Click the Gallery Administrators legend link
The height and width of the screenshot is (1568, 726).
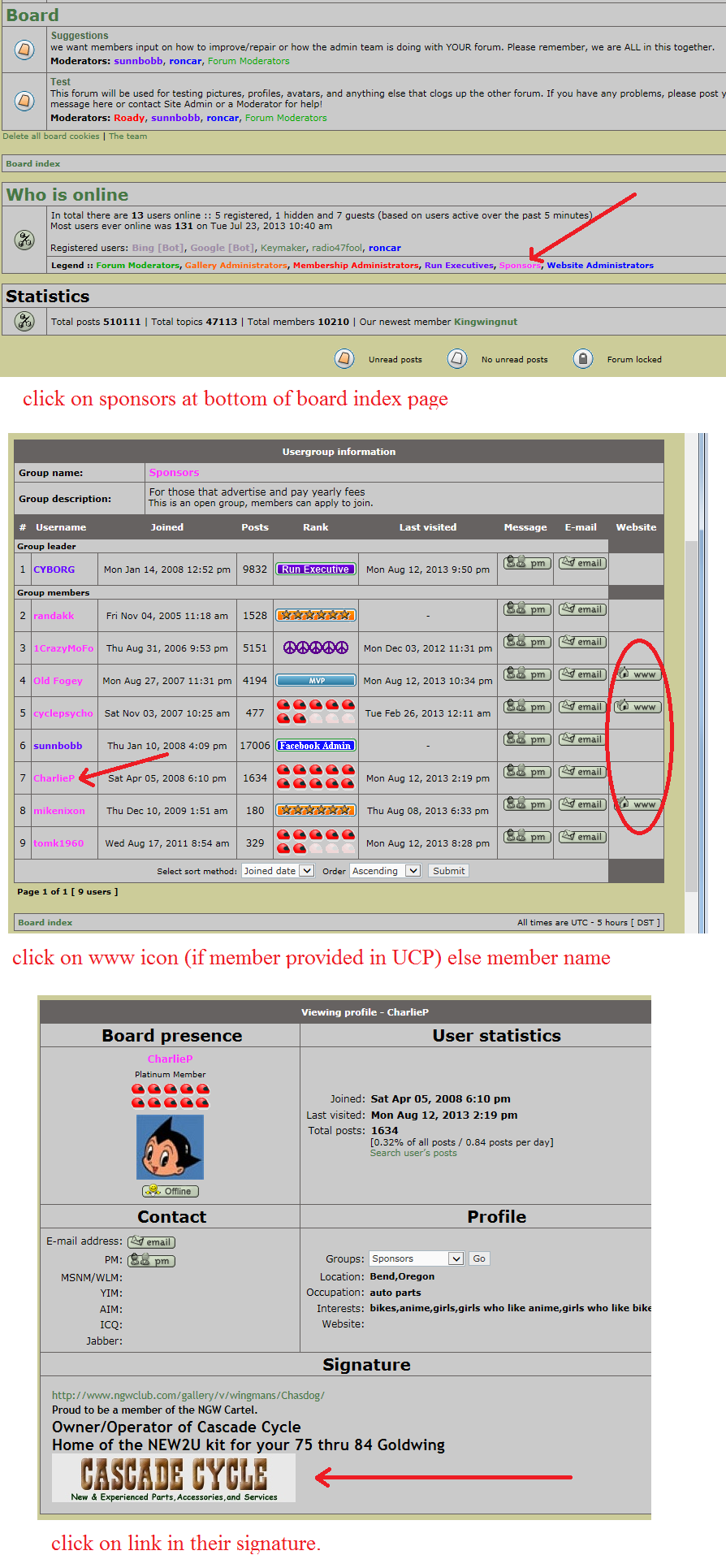pos(236,266)
